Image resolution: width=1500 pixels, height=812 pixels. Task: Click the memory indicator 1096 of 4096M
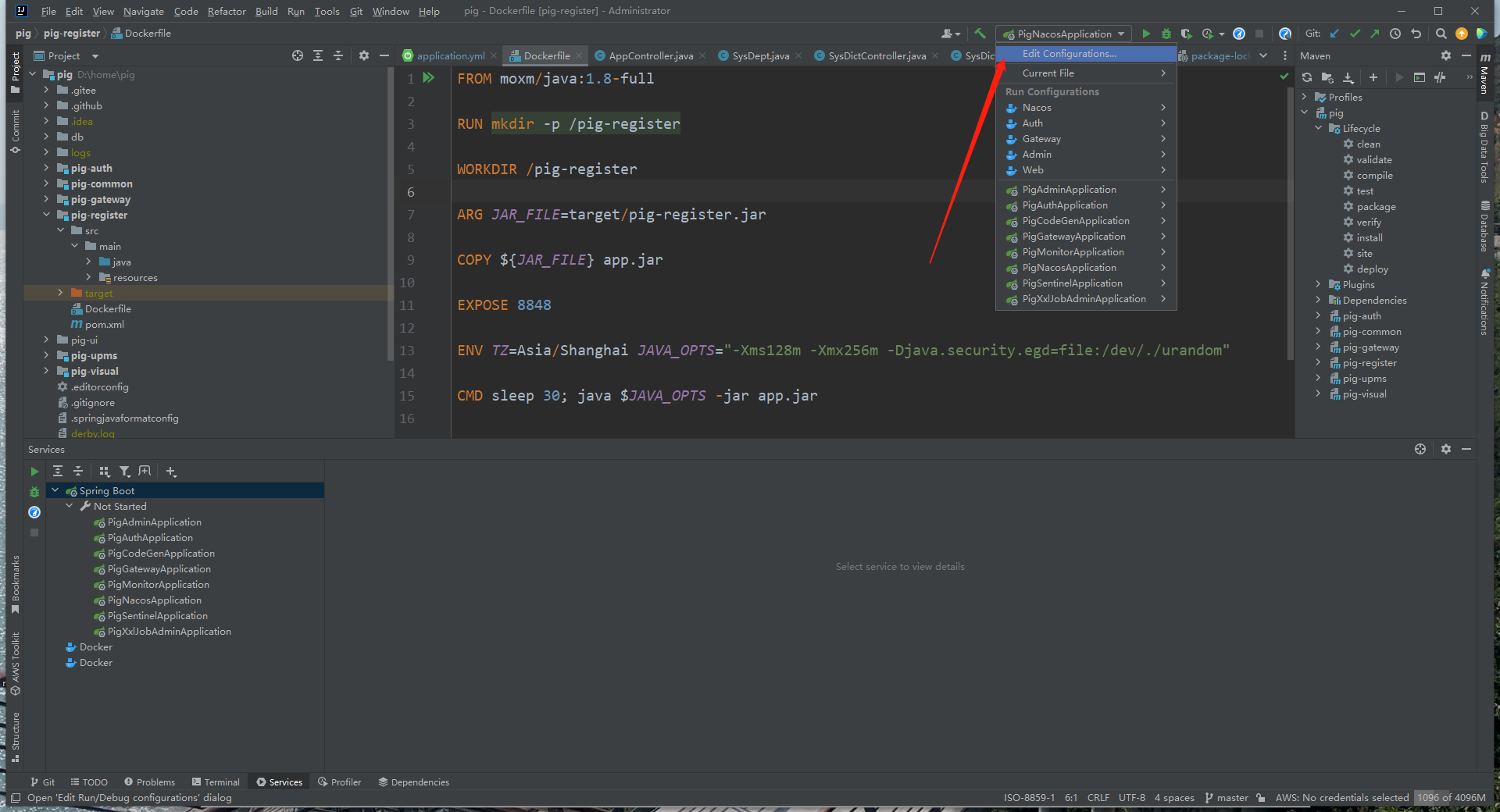click(1452, 797)
